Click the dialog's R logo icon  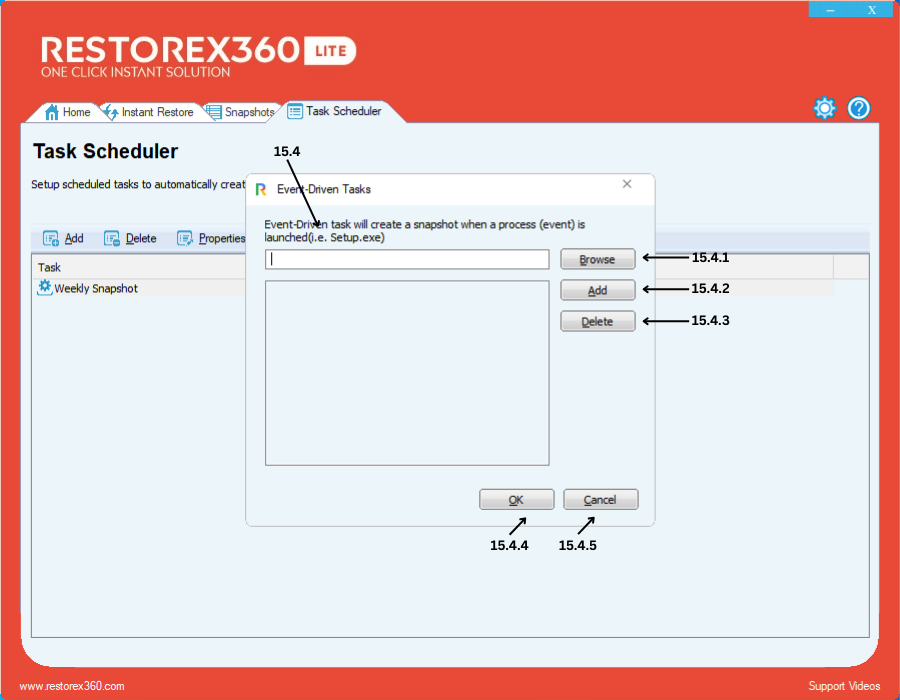click(x=262, y=188)
